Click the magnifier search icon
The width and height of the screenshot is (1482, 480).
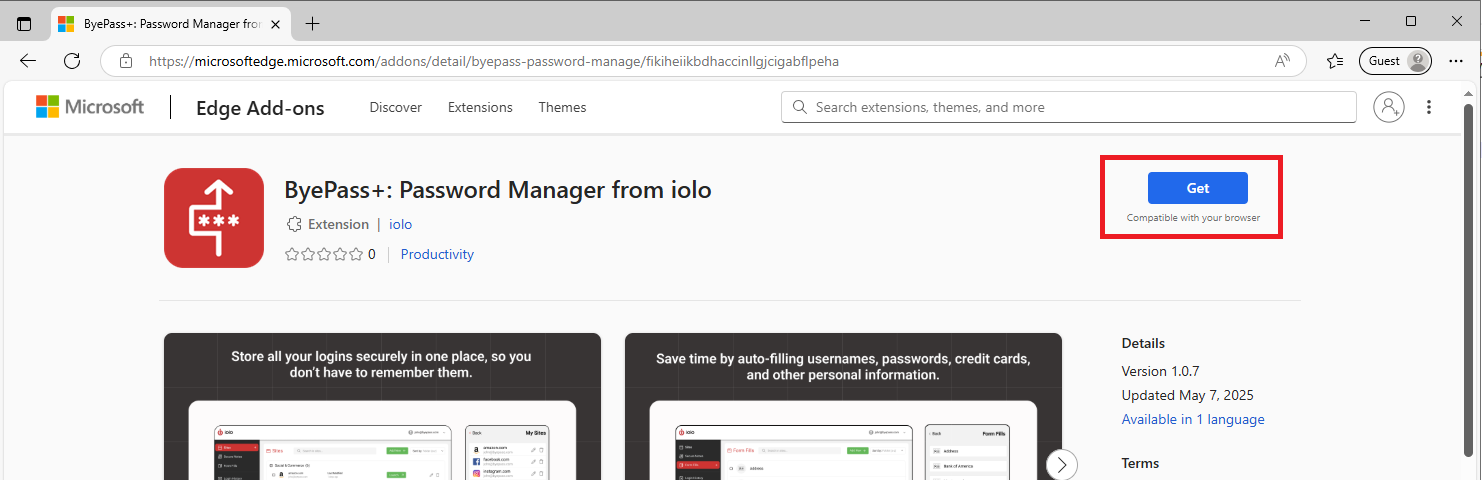[x=799, y=107]
